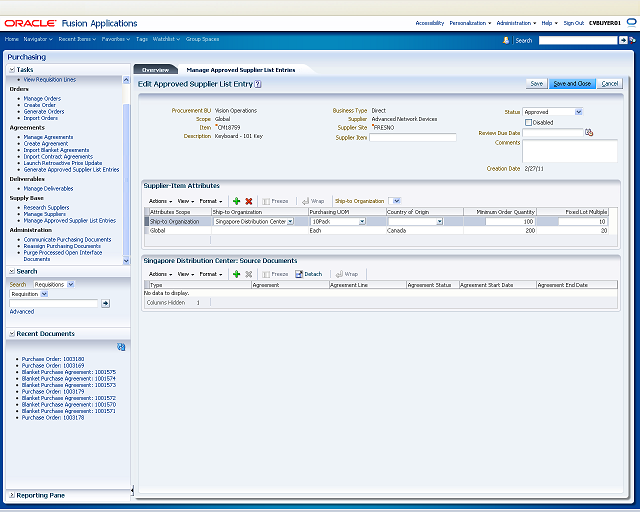Click Wrap in Supplier-Item Attributes toolbar
Viewport: 640px width, 512px height.
tap(313, 201)
